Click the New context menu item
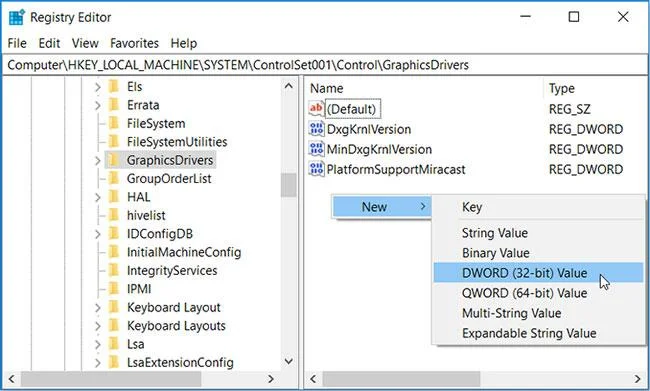This screenshot has height=391, width=650. pos(382,206)
